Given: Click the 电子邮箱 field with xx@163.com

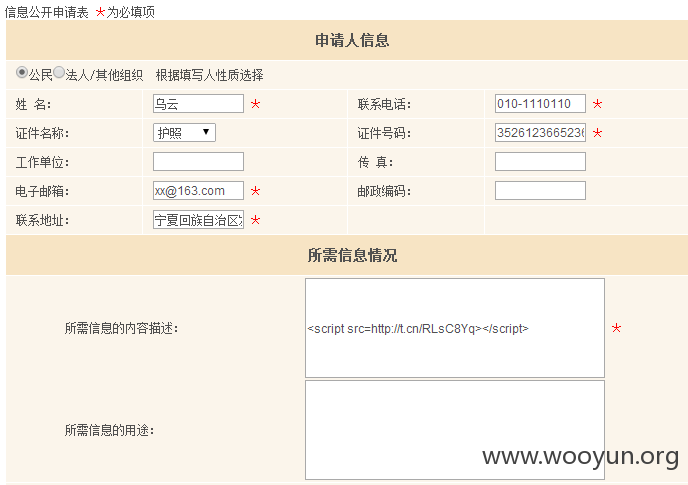Looking at the screenshot, I should pos(198,190).
